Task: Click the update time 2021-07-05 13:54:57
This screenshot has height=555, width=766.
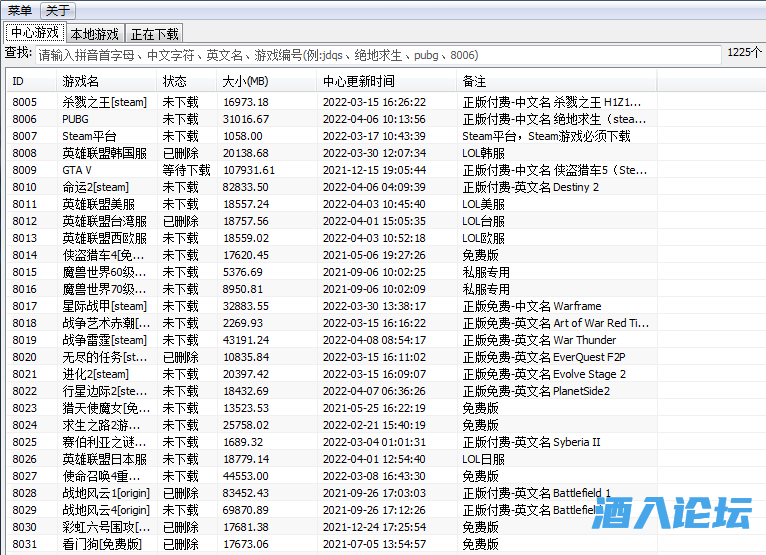Action: pos(374,544)
